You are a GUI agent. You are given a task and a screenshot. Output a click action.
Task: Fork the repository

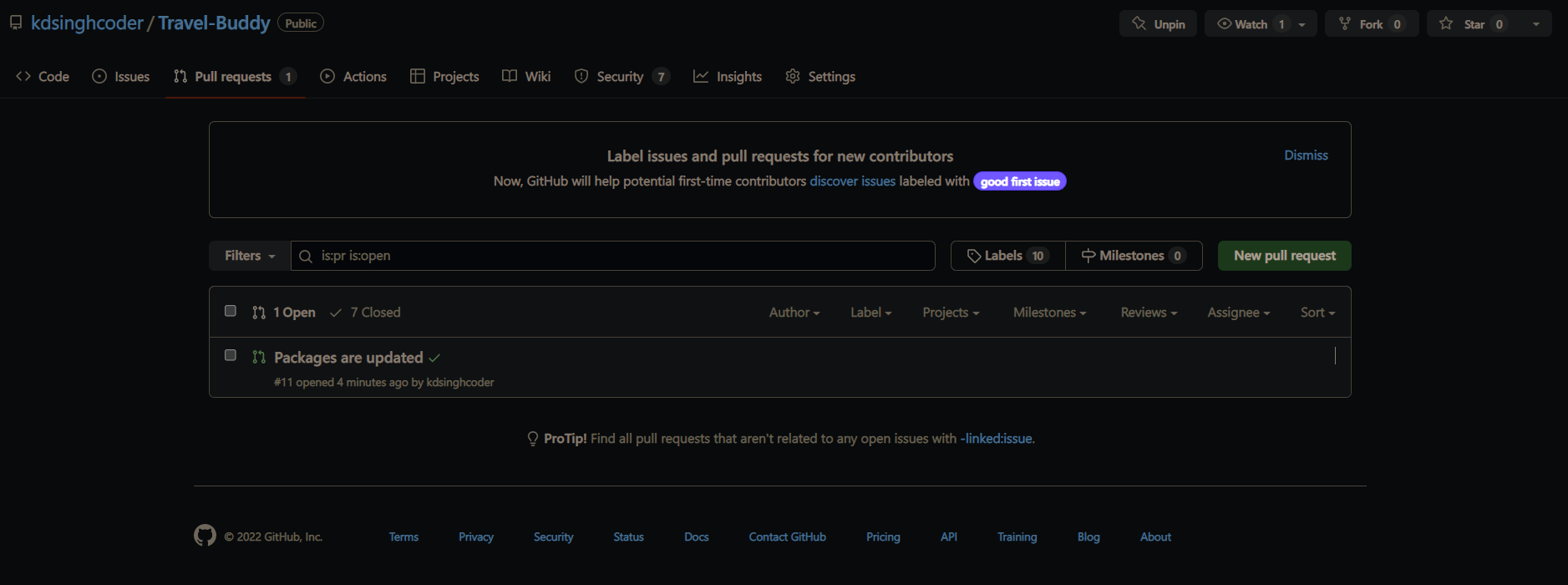[1372, 24]
